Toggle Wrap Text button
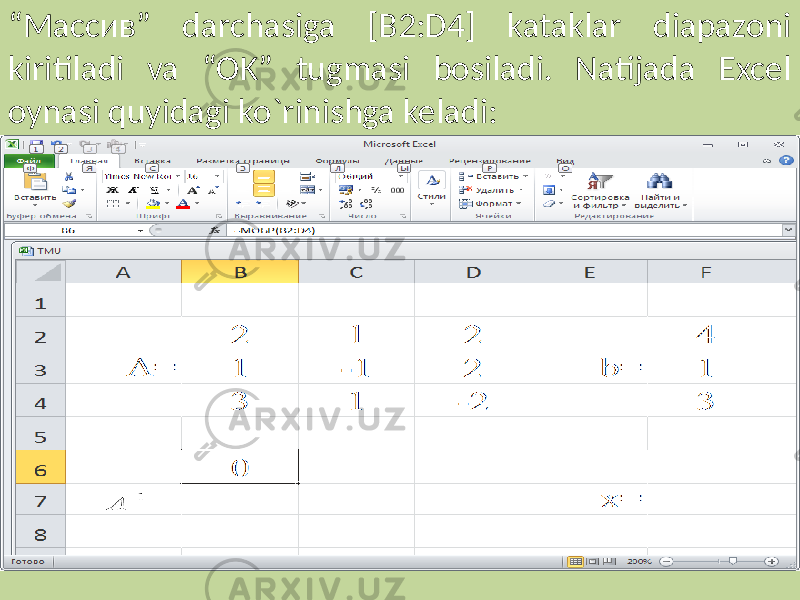The image size is (800, 600). pyautogui.click(x=307, y=177)
